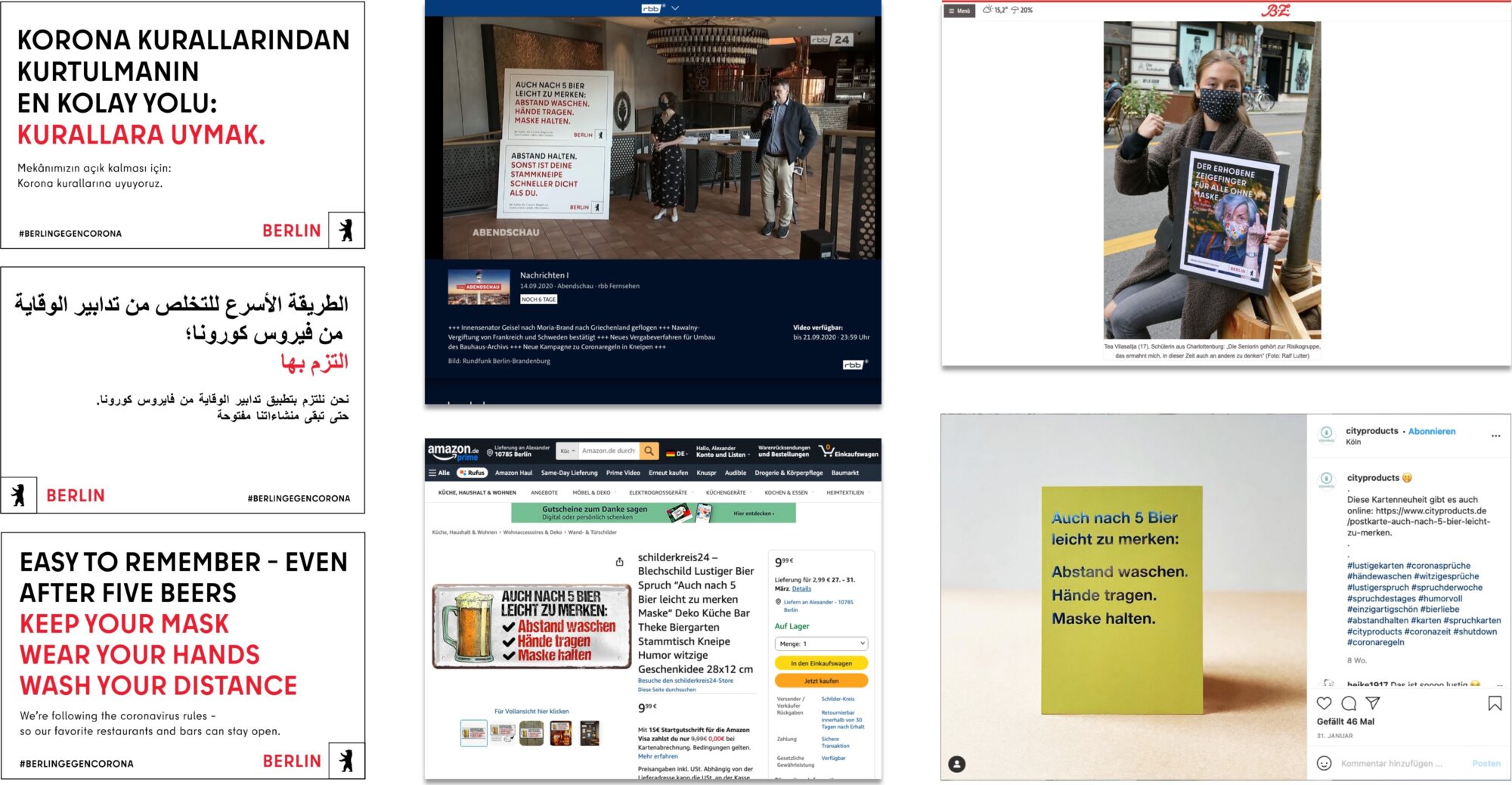Viewport: 1512px width, 785px height.
Task: Expand the DE language selector on Amazon
Action: 677,454
